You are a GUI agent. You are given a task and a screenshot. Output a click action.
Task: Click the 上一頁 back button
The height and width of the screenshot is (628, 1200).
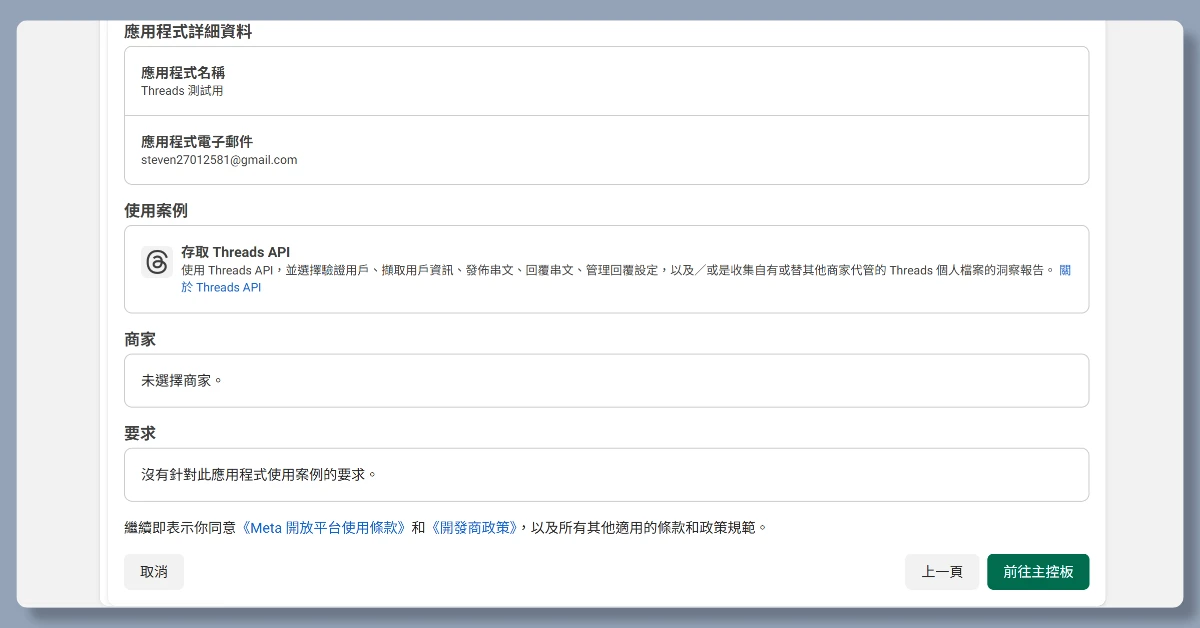pyautogui.click(x=942, y=572)
